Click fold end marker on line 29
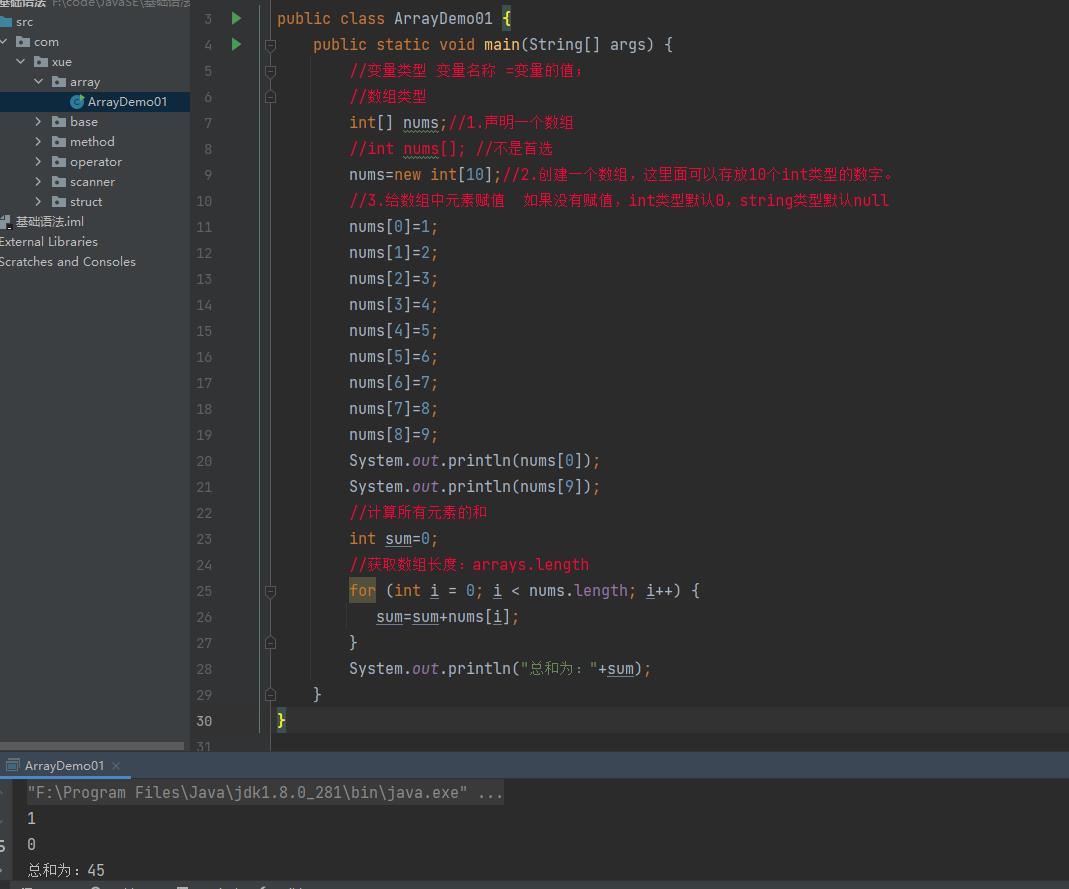Image resolution: width=1069 pixels, height=889 pixels. 270,695
